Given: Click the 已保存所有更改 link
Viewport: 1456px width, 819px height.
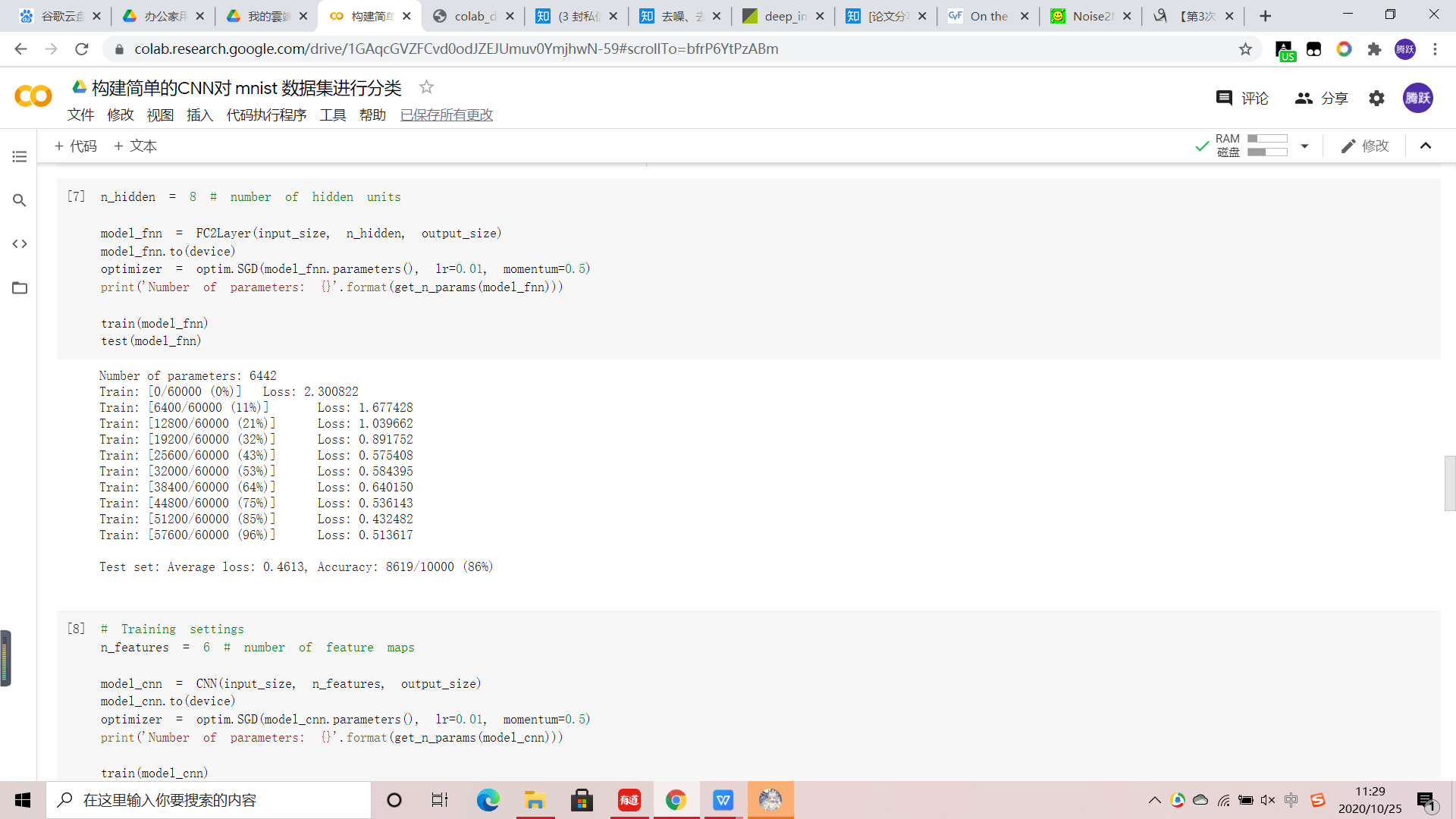Looking at the screenshot, I should tap(446, 115).
